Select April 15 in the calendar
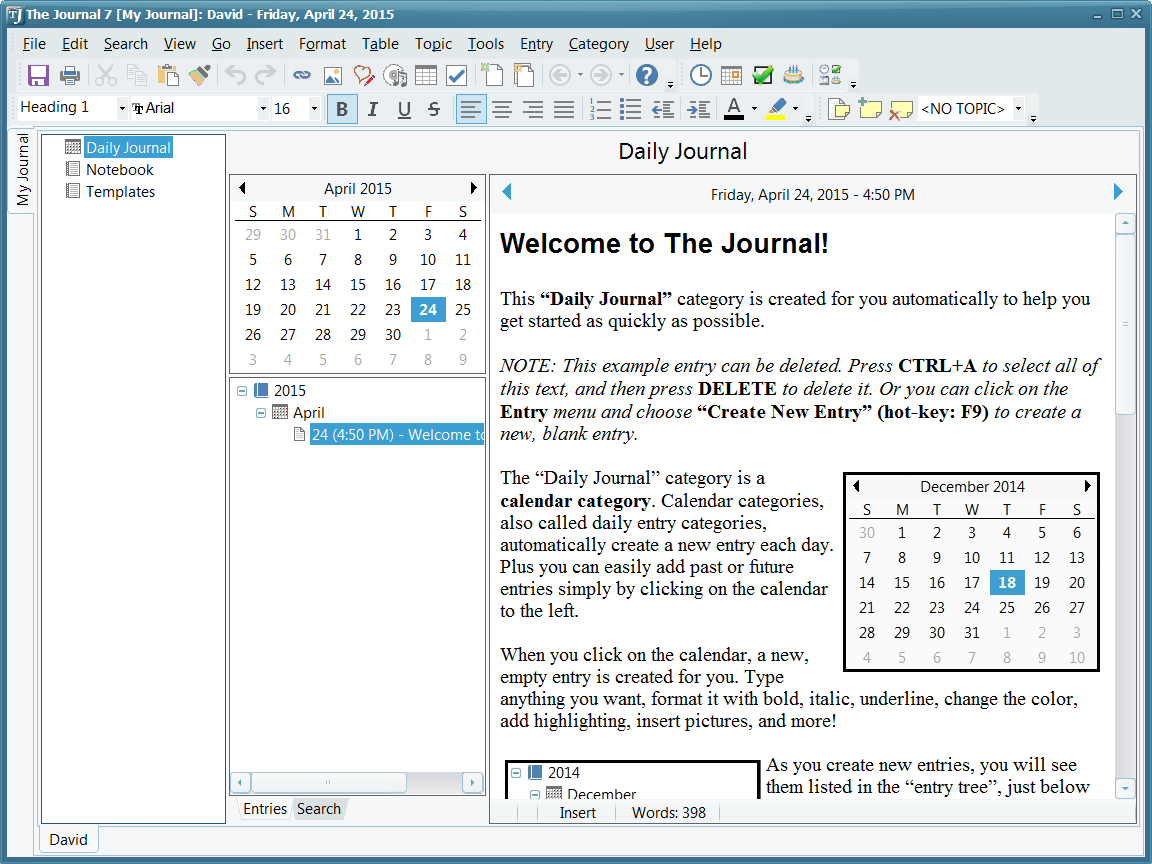The image size is (1152, 864). pyautogui.click(x=358, y=285)
